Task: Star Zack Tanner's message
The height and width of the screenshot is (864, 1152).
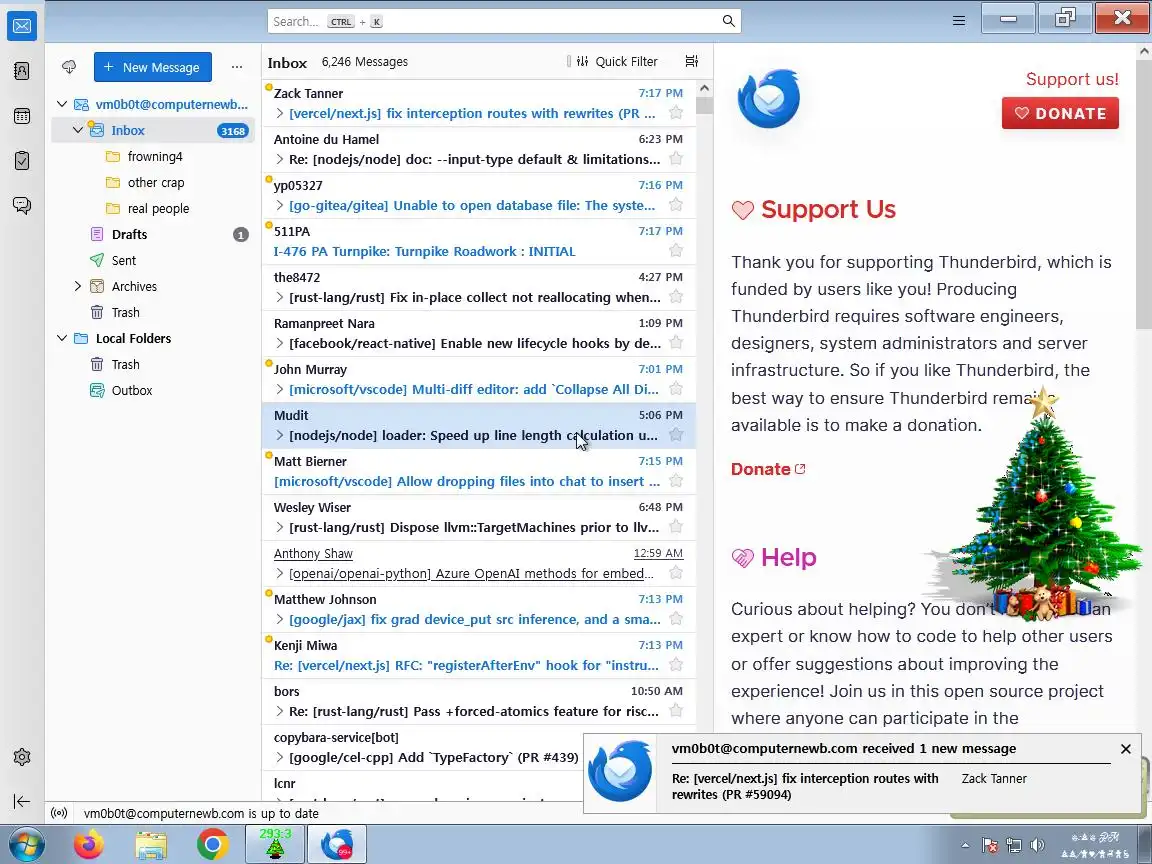Action: [x=676, y=113]
